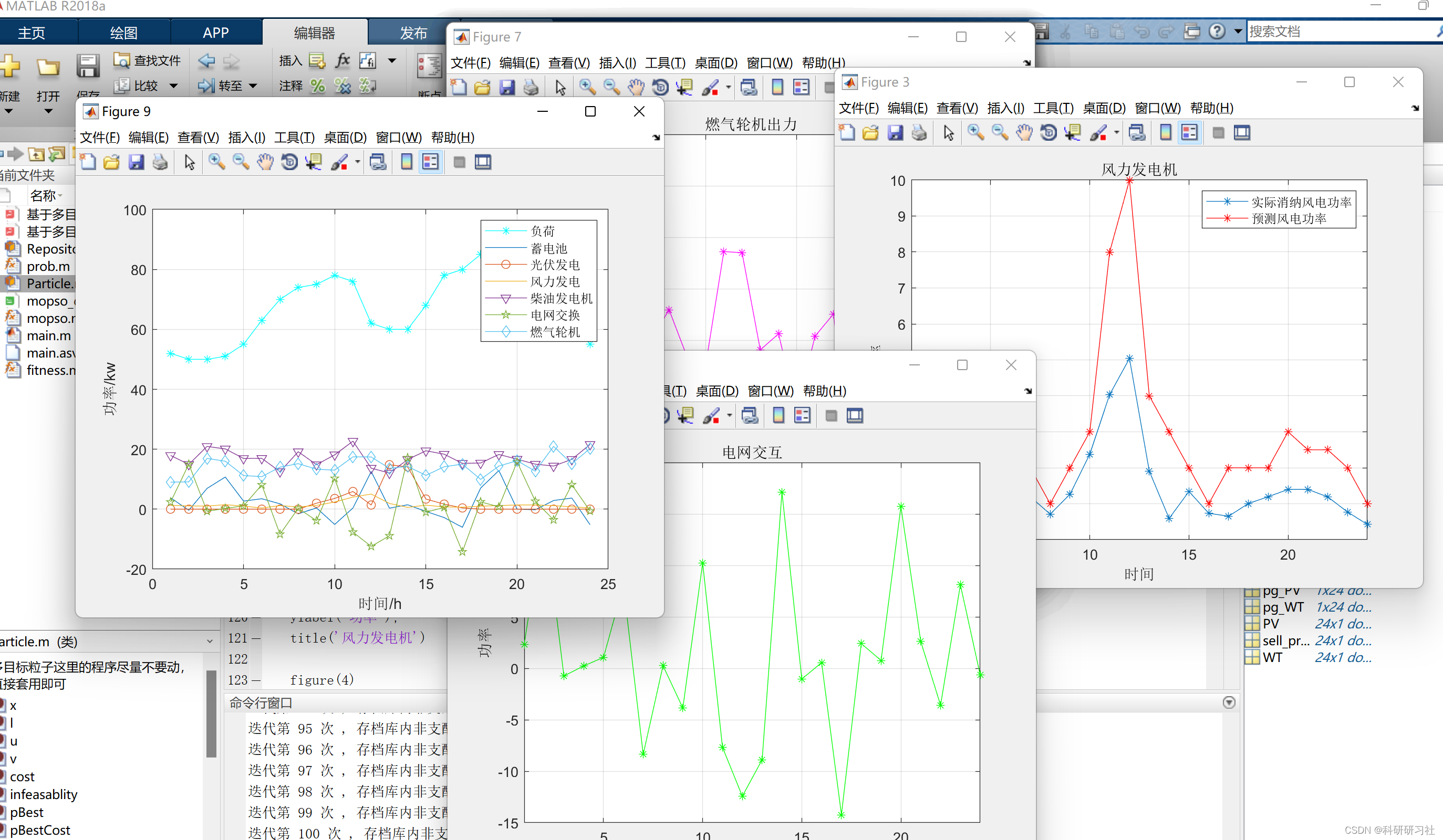This screenshot has width=1443, height=840.
Task: Enable Brush data mode in Figure 3
Action: click(x=1099, y=132)
